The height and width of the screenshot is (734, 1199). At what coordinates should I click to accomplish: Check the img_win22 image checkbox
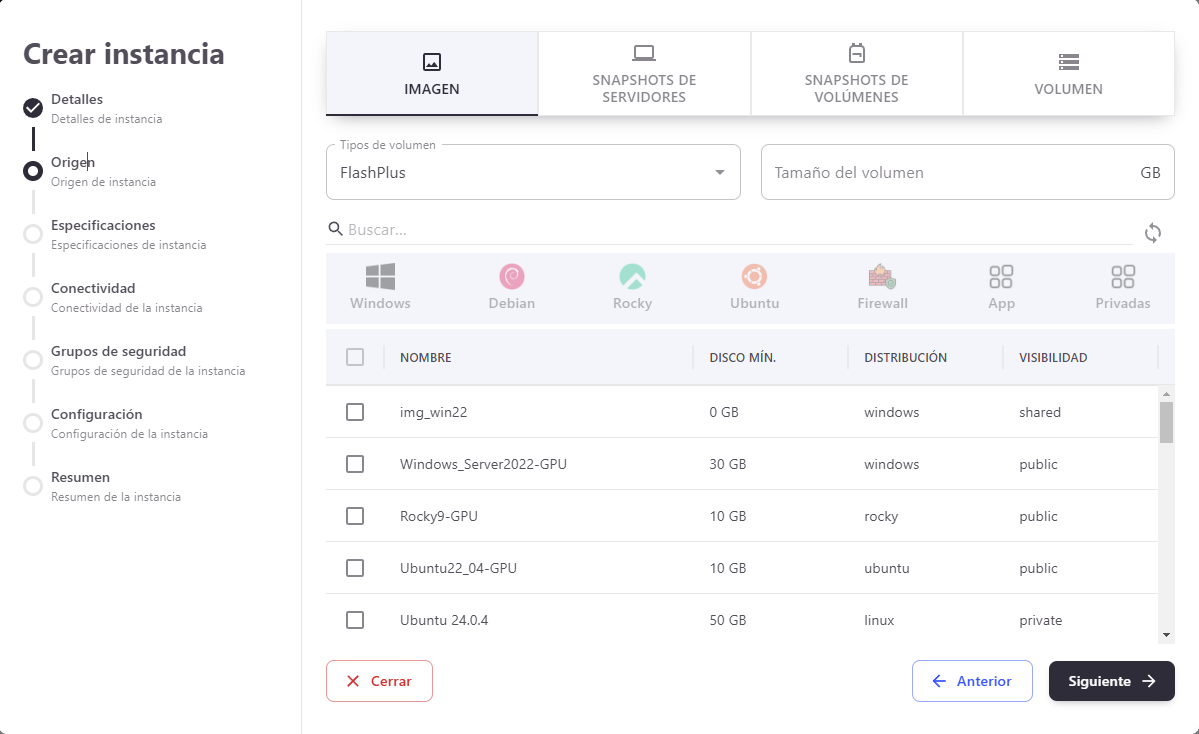(x=355, y=412)
